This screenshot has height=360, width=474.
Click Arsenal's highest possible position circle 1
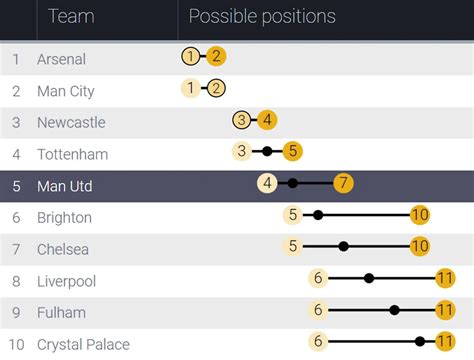(x=191, y=56)
